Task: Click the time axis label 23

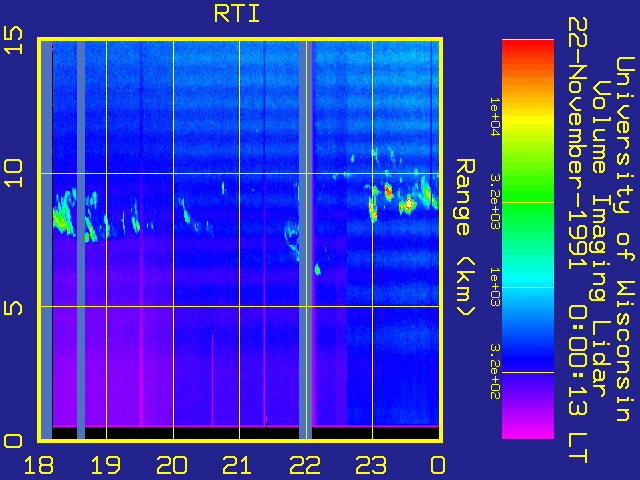Action: (x=371, y=465)
